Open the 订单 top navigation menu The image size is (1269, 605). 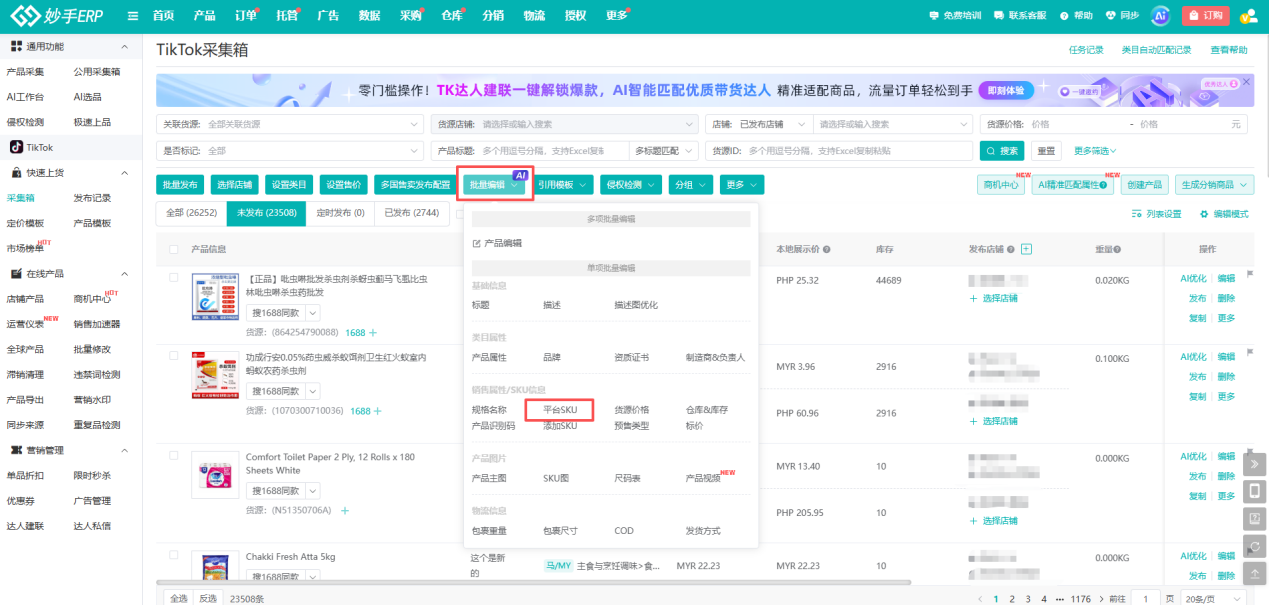click(246, 16)
